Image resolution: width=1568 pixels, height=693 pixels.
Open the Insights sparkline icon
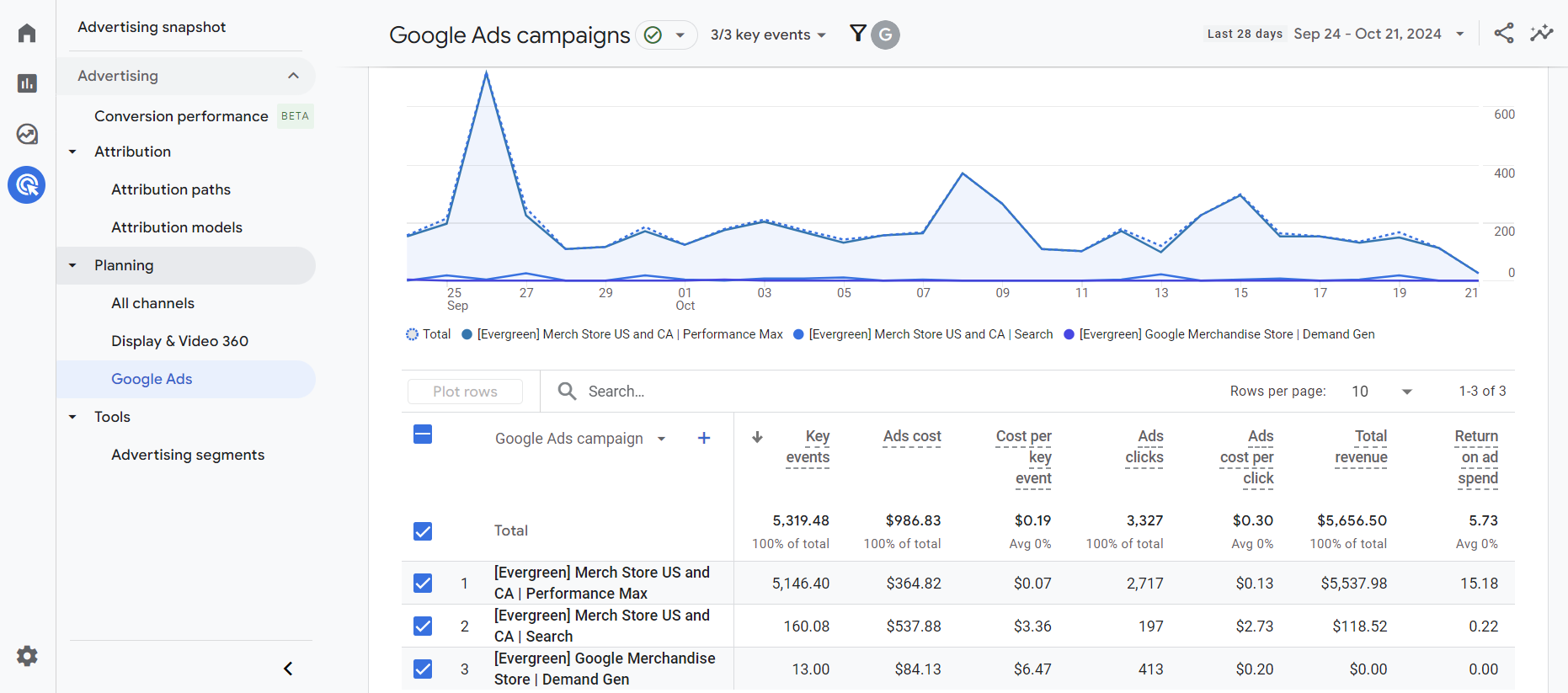[1542, 34]
